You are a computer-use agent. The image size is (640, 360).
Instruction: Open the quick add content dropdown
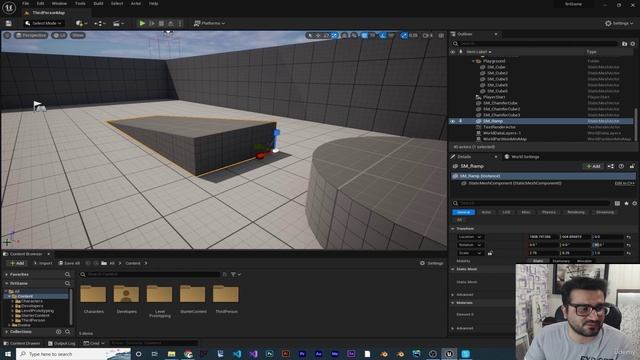[81, 23]
